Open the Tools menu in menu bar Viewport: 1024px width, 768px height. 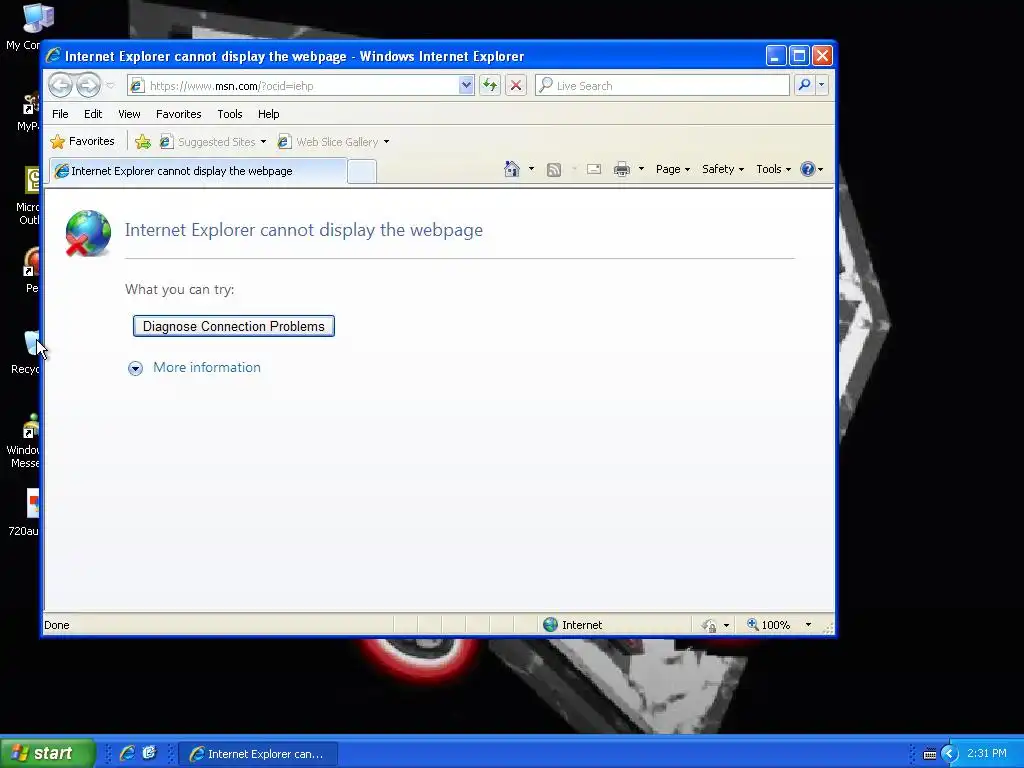tap(230, 114)
